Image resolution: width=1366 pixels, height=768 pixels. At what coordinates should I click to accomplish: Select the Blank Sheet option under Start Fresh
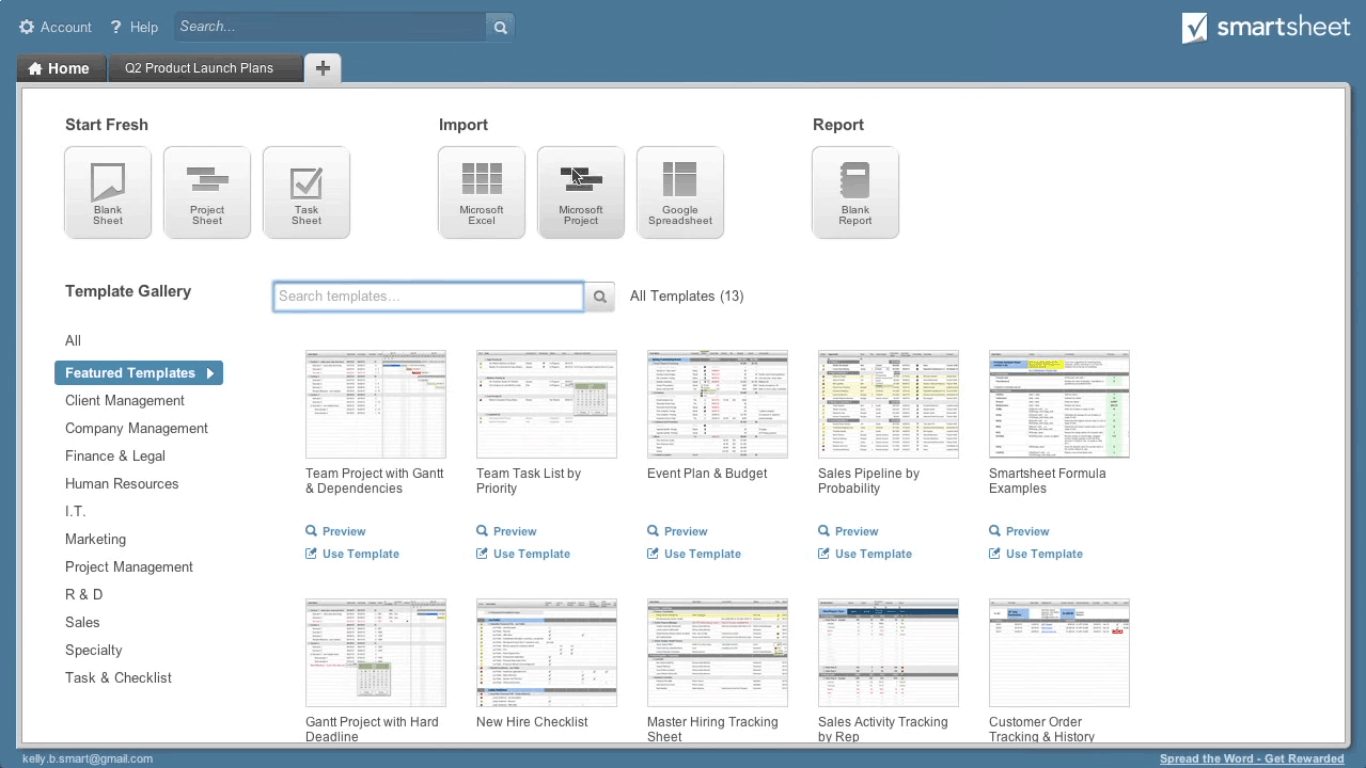pos(107,192)
